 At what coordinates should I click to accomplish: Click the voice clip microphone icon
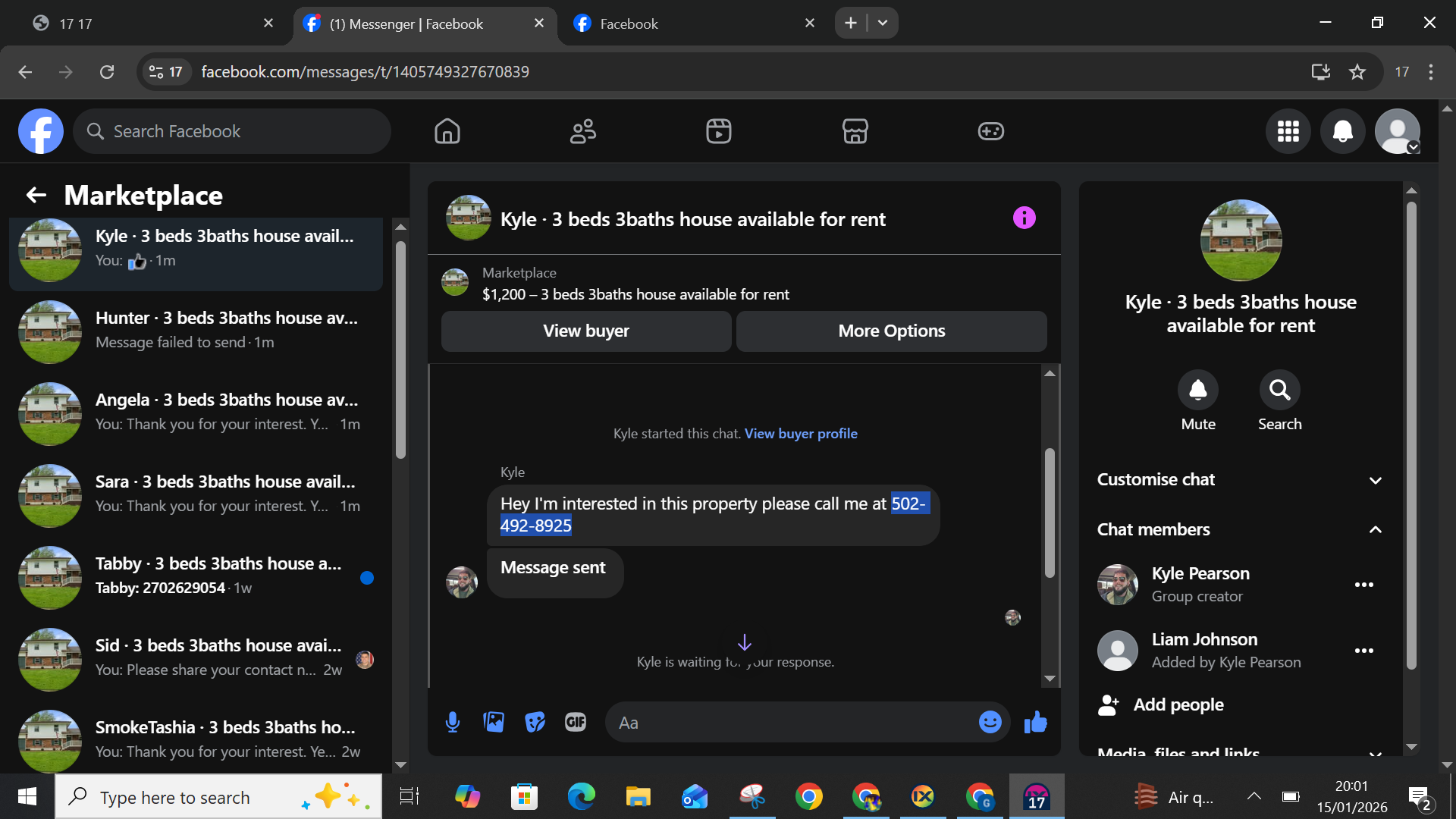(x=453, y=722)
